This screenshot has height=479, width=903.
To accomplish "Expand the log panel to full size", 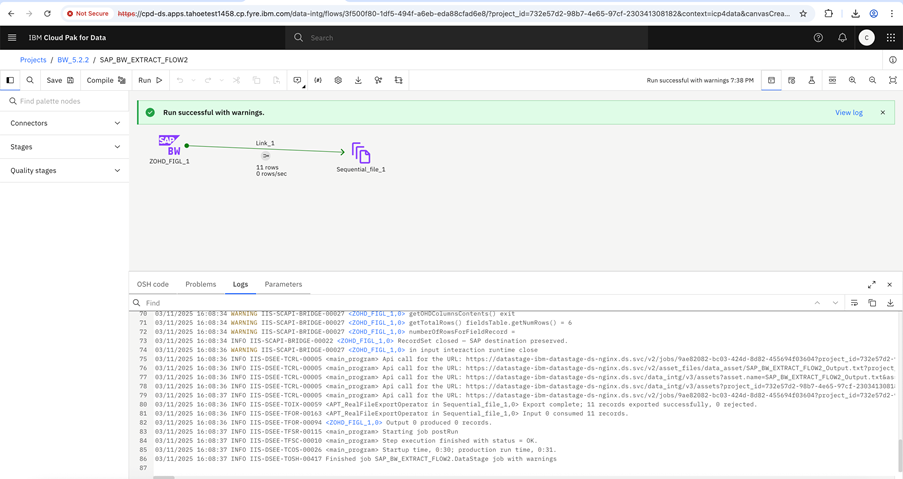I will pyautogui.click(x=871, y=284).
